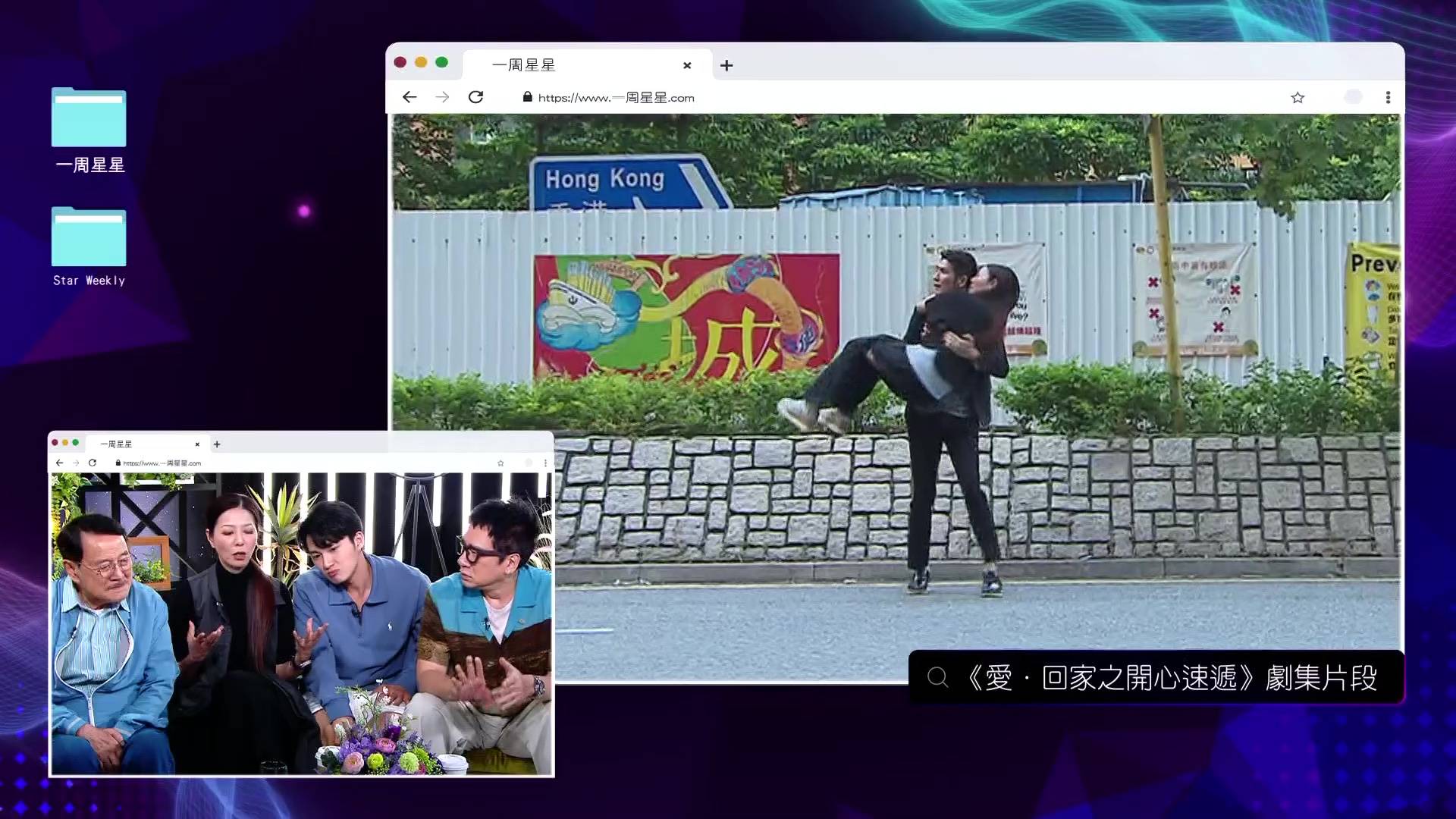The height and width of the screenshot is (819, 1456).
Task: Click the studio hosts video in small browser
Action: (302, 623)
